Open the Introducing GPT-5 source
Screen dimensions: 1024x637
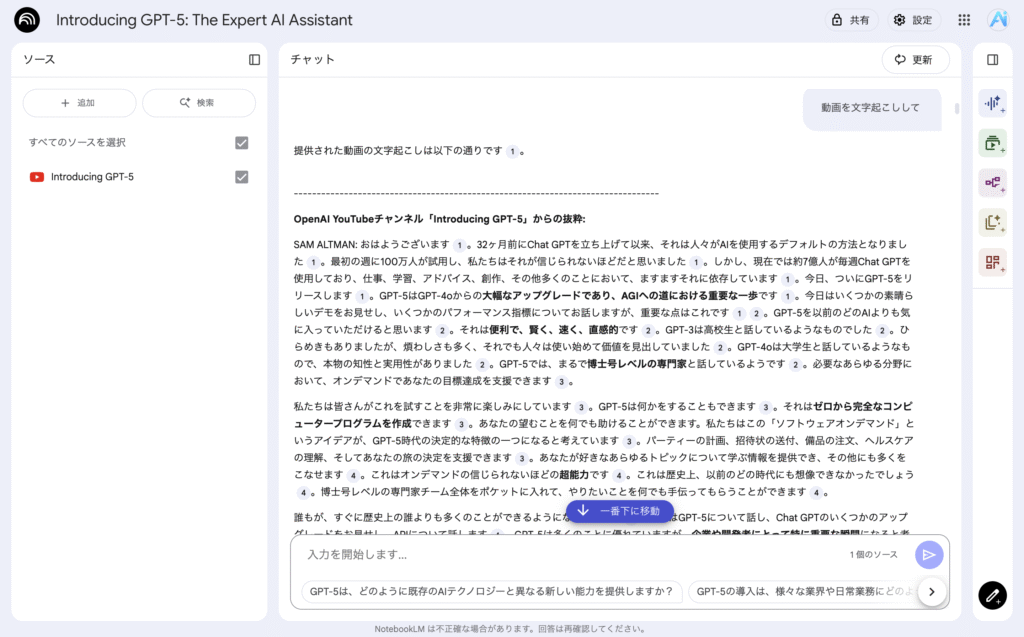click(92, 177)
